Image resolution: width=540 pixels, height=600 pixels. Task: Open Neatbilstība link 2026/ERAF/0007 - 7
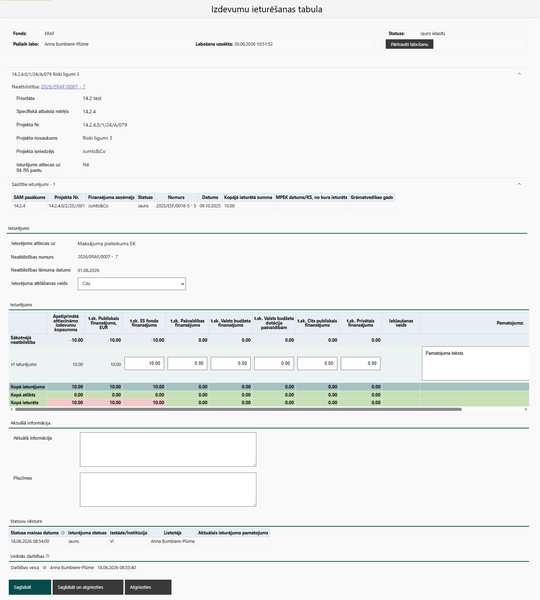(63, 87)
